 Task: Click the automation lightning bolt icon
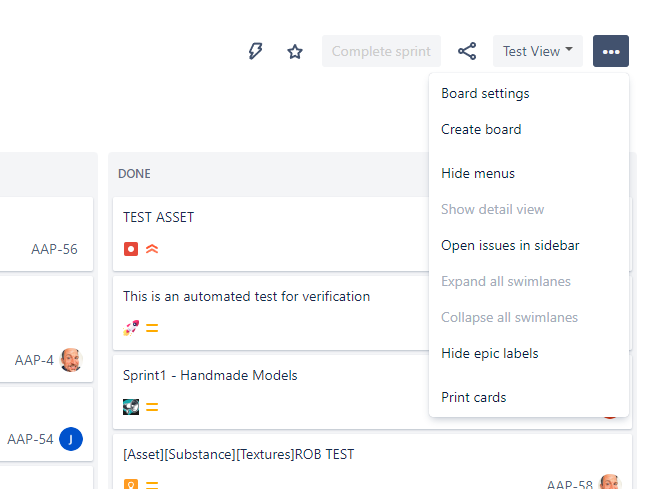255,51
